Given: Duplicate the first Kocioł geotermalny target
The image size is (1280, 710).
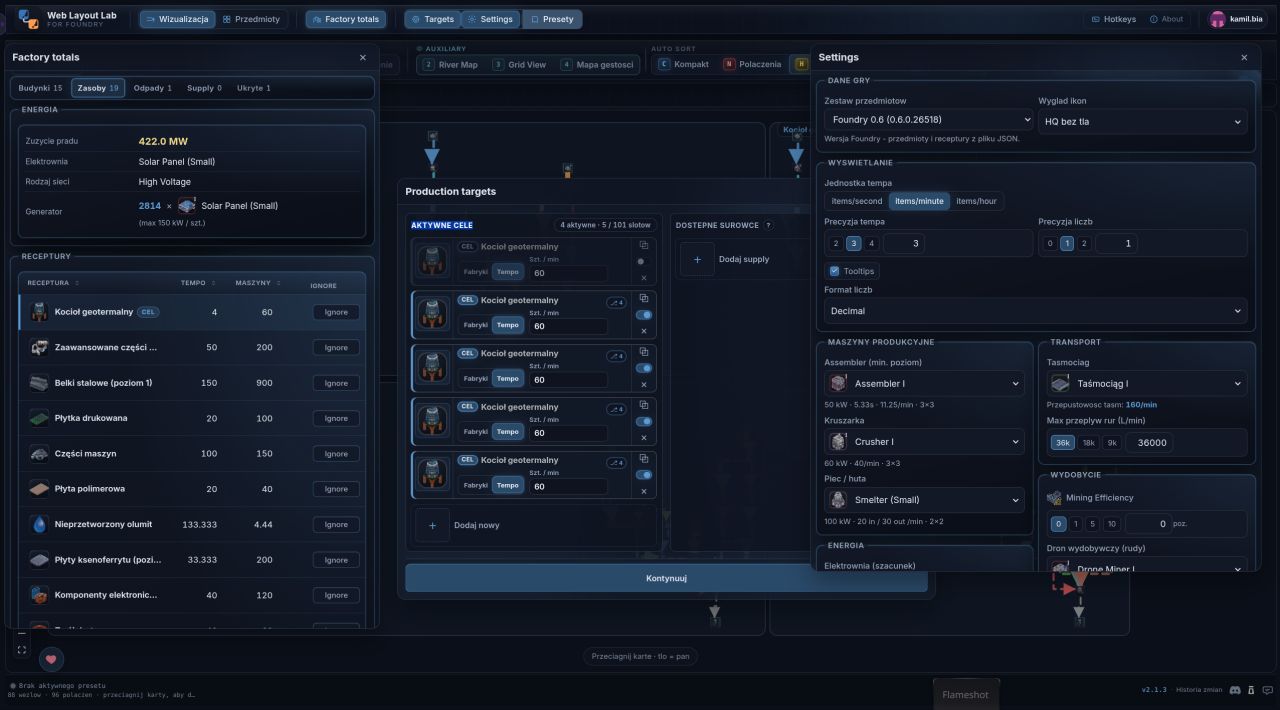Looking at the screenshot, I should pos(643,245).
